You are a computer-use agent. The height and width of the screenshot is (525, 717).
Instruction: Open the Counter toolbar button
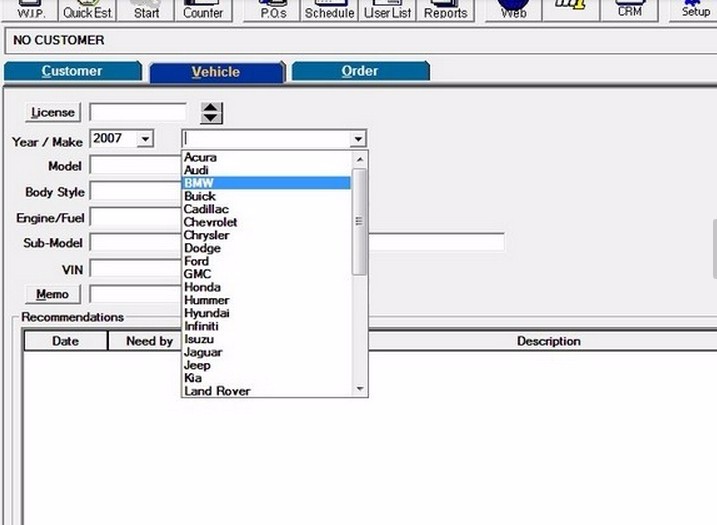click(x=203, y=10)
